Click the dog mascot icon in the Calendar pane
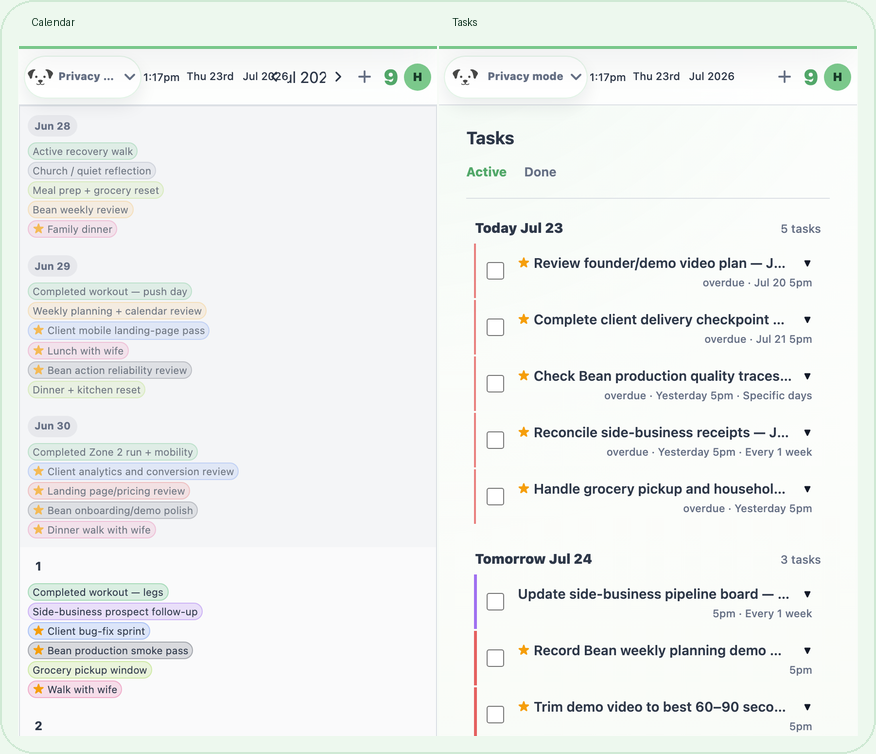This screenshot has width=876, height=754. point(40,77)
